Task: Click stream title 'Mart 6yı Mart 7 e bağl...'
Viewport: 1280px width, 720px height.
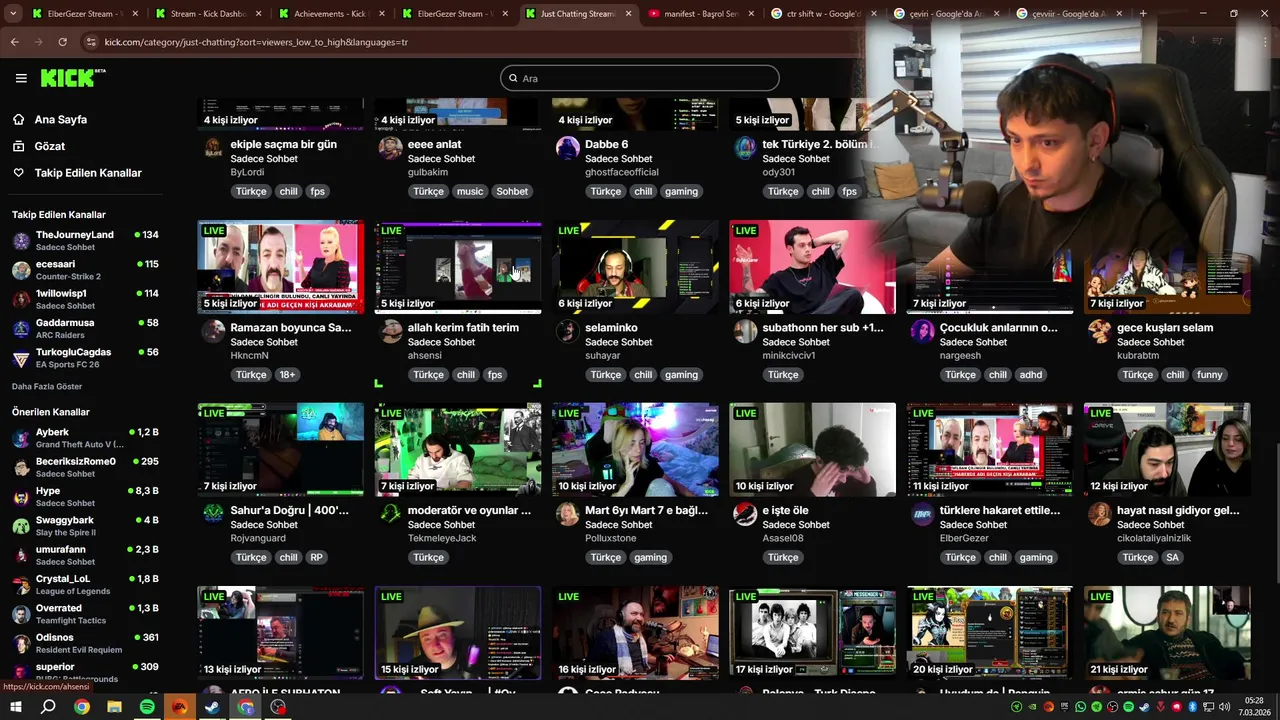Action: tap(646, 510)
